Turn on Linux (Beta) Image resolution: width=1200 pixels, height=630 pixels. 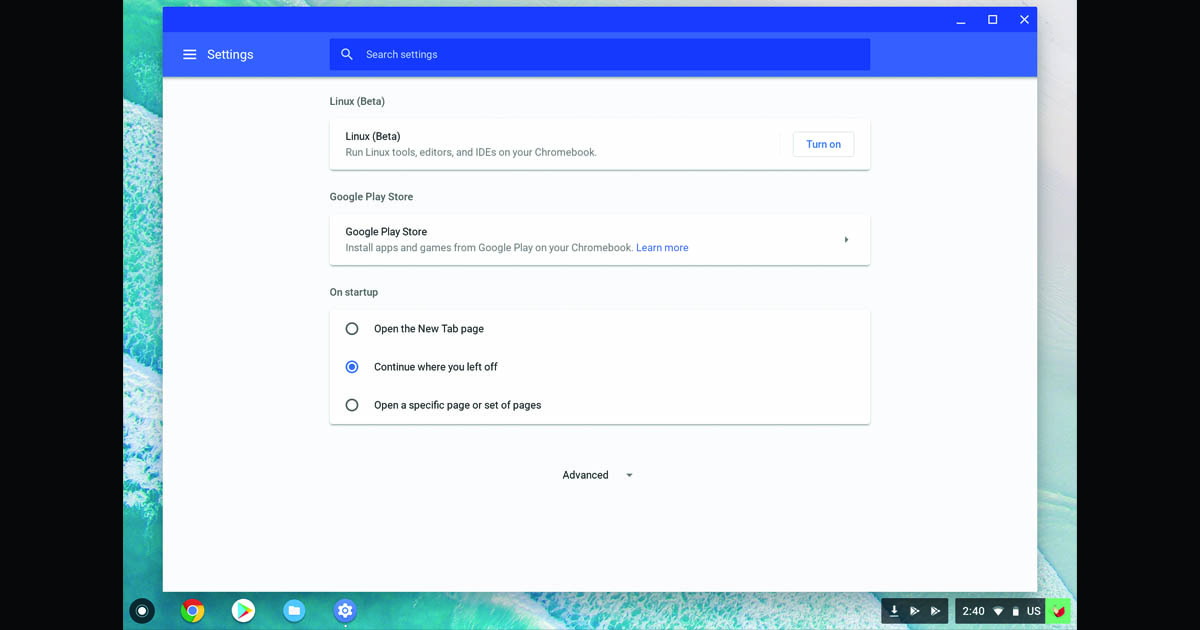[823, 144]
